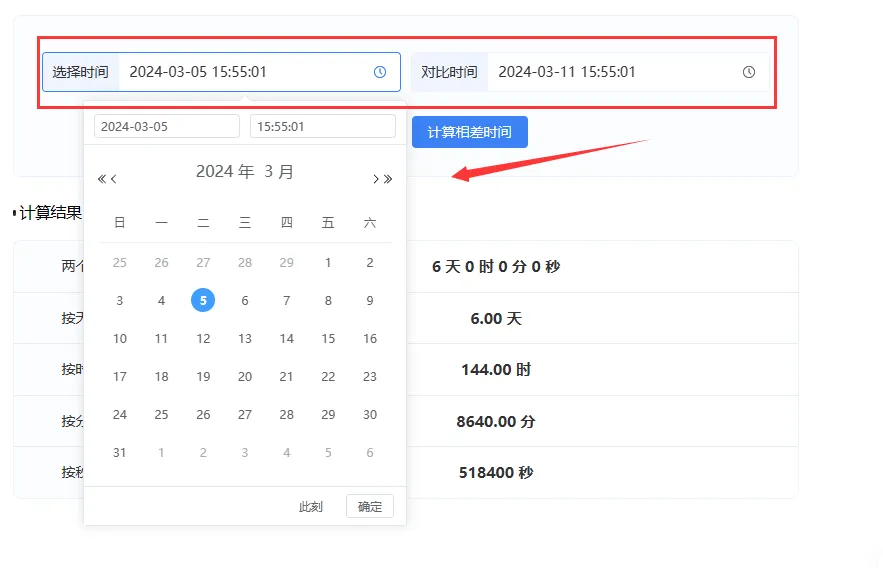Select March 15 in calendar
The width and height of the screenshot is (883, 568).
(x=328, y=338)
